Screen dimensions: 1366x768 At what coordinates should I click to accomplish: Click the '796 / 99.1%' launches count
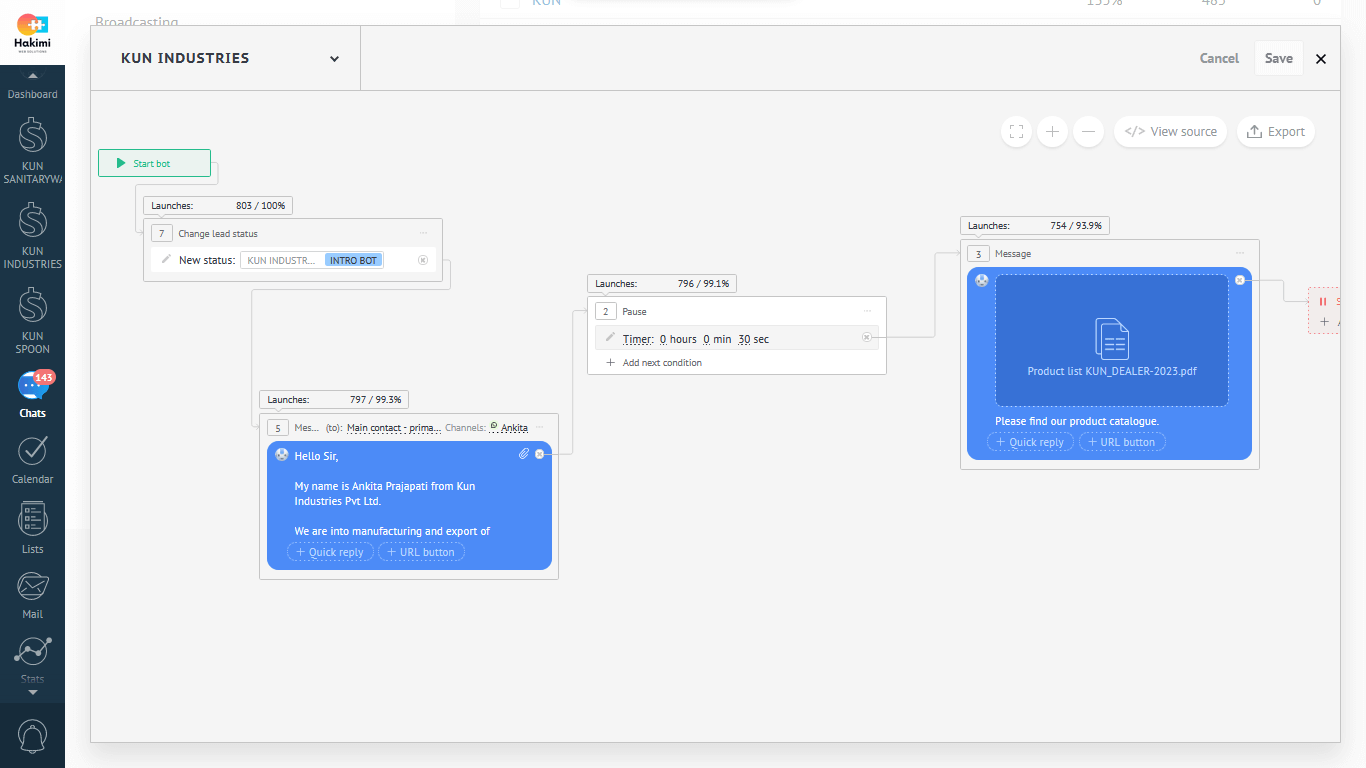(x=703, y=284)
